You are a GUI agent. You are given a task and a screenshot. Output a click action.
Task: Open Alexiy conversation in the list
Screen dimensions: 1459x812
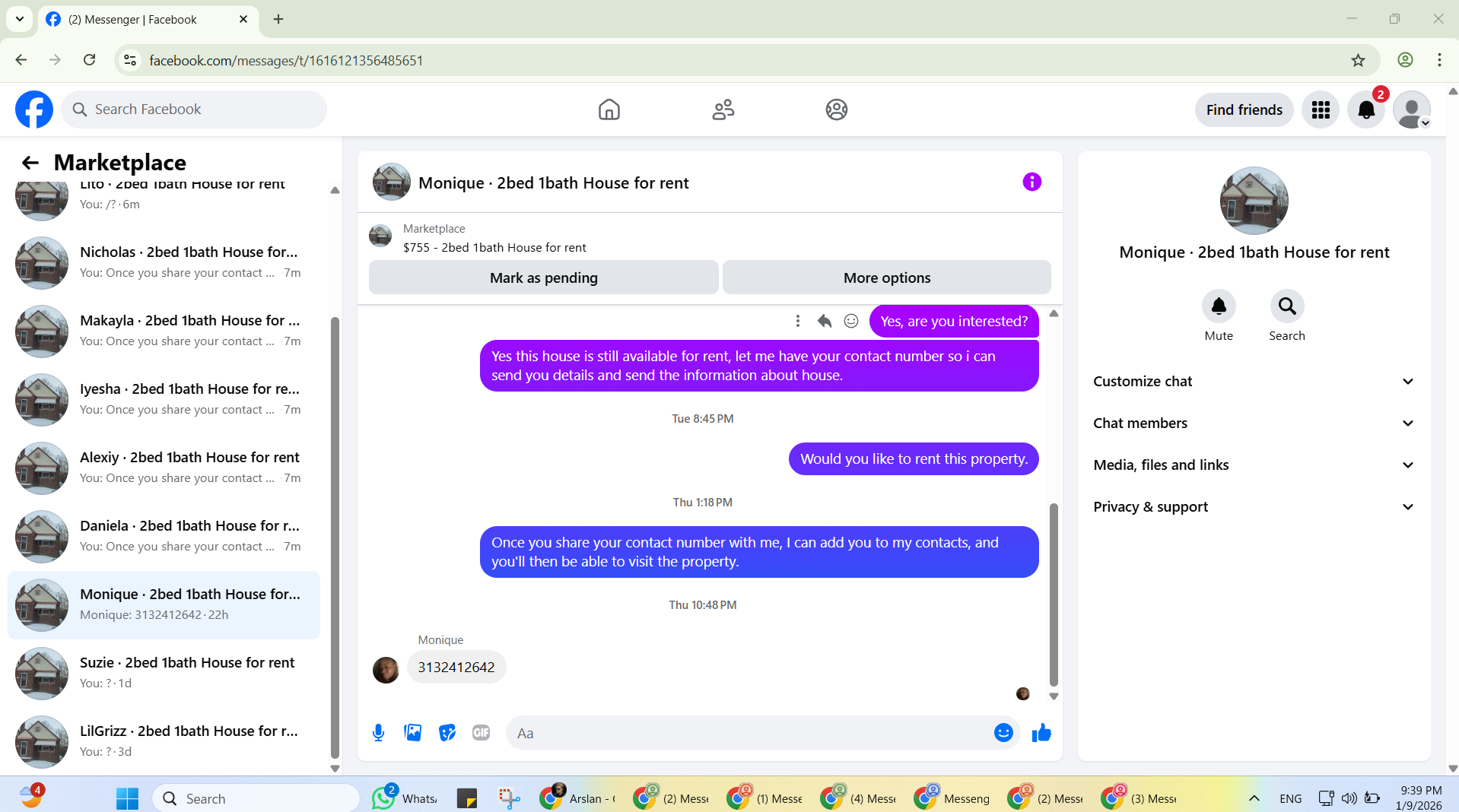164,468
